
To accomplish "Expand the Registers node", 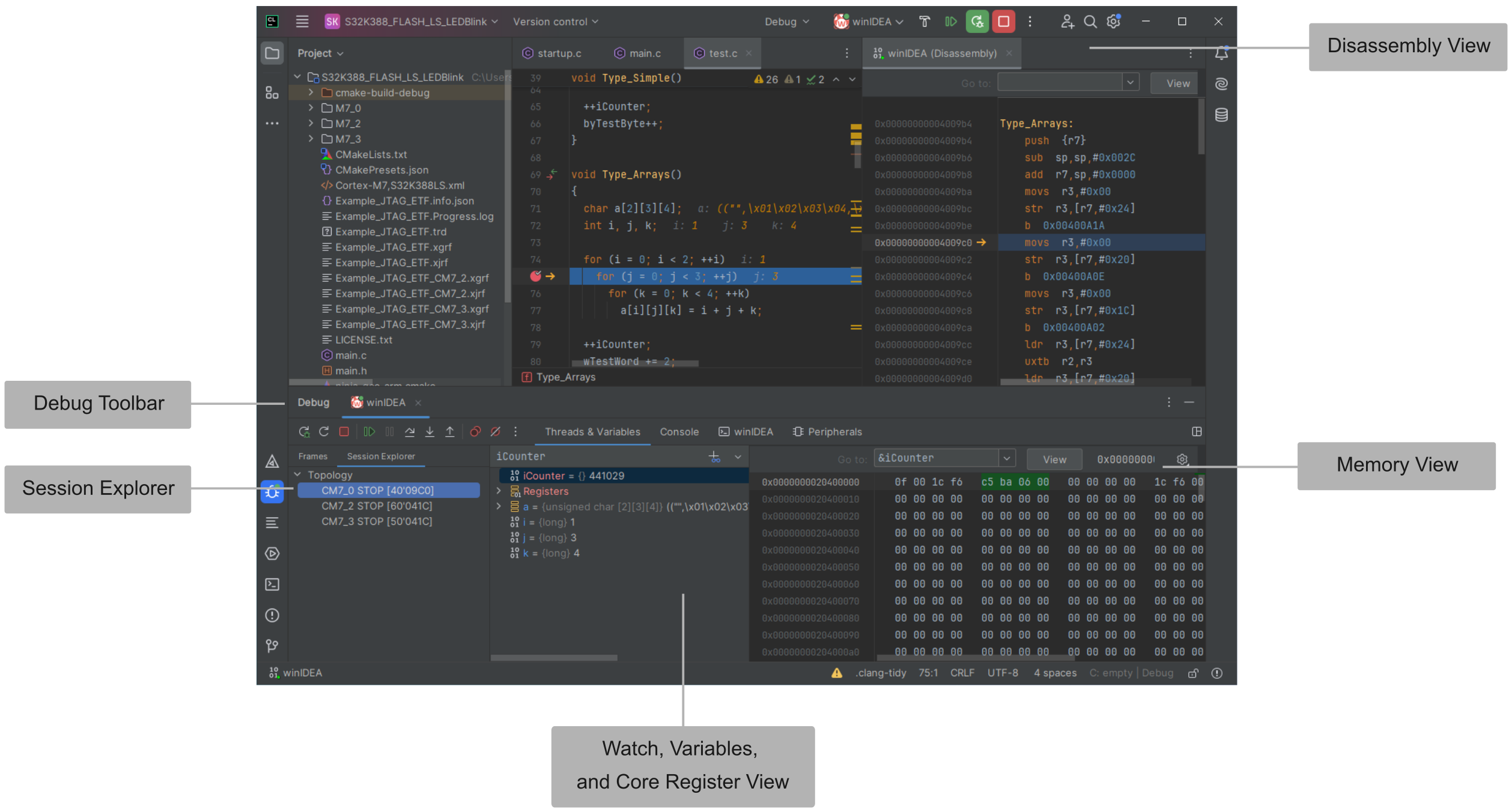I will (x=499, y=491).
